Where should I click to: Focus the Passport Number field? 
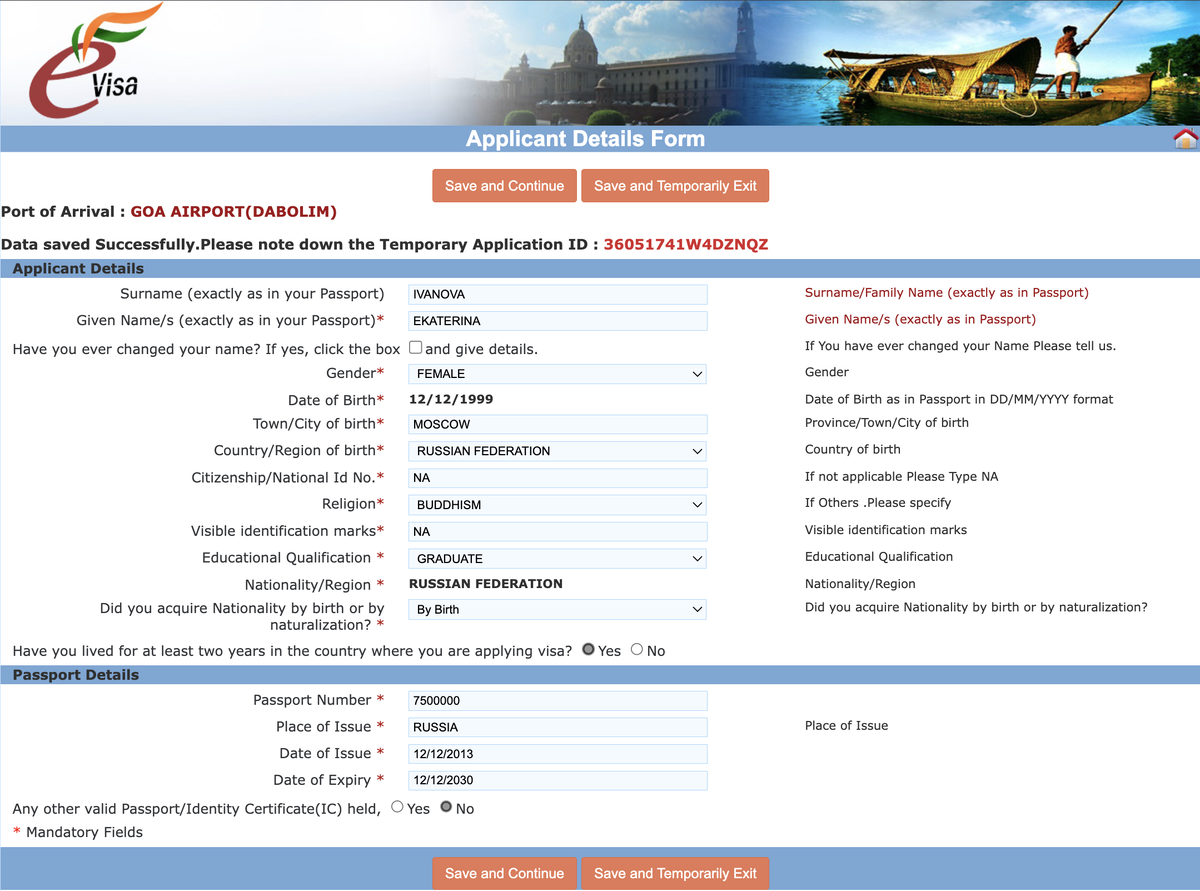558,701
